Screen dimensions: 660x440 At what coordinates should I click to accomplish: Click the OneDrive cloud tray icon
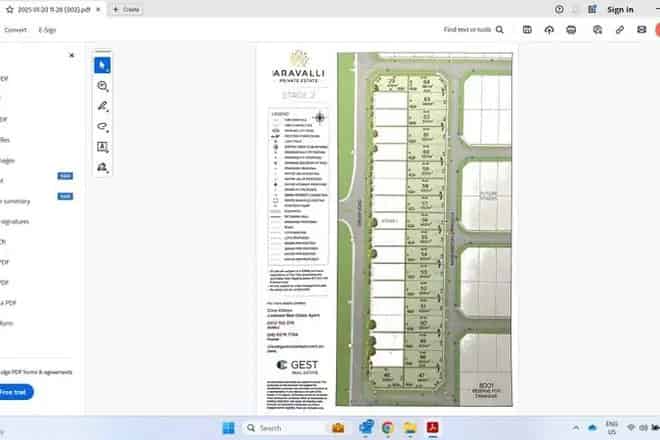click(592, 428)
